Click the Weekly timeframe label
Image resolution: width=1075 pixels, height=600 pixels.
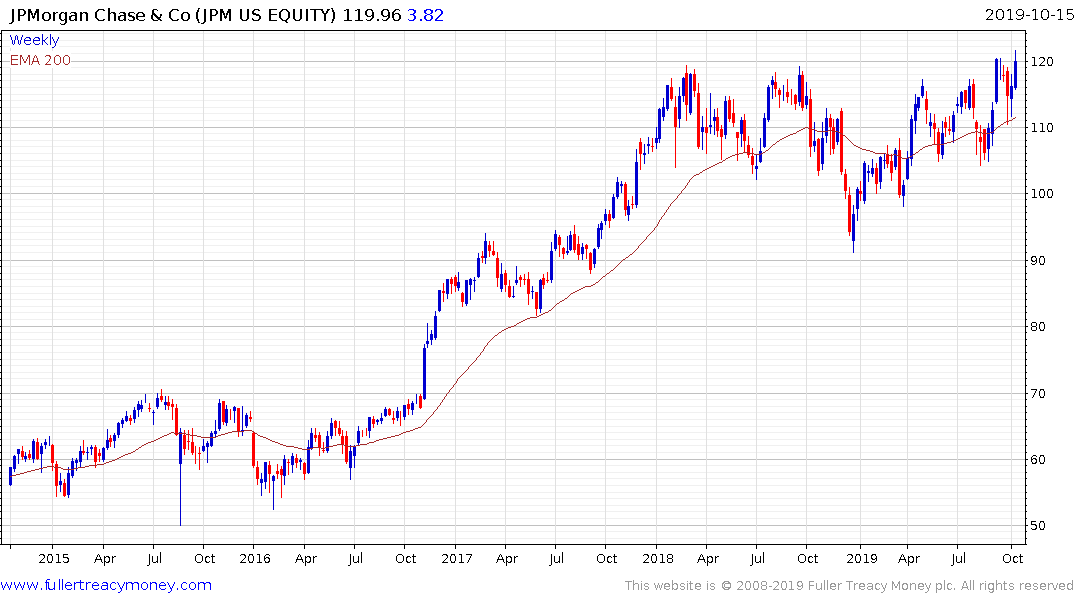coord(34,40)
